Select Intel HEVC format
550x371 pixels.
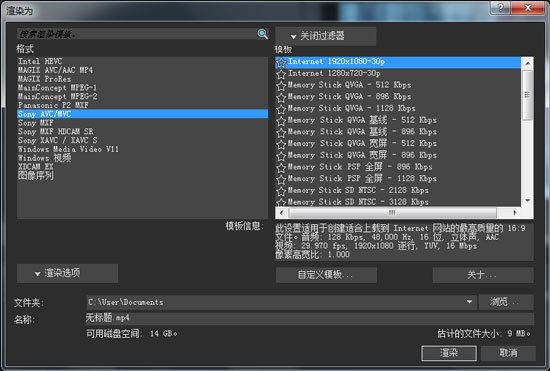(x=142, y=61)
